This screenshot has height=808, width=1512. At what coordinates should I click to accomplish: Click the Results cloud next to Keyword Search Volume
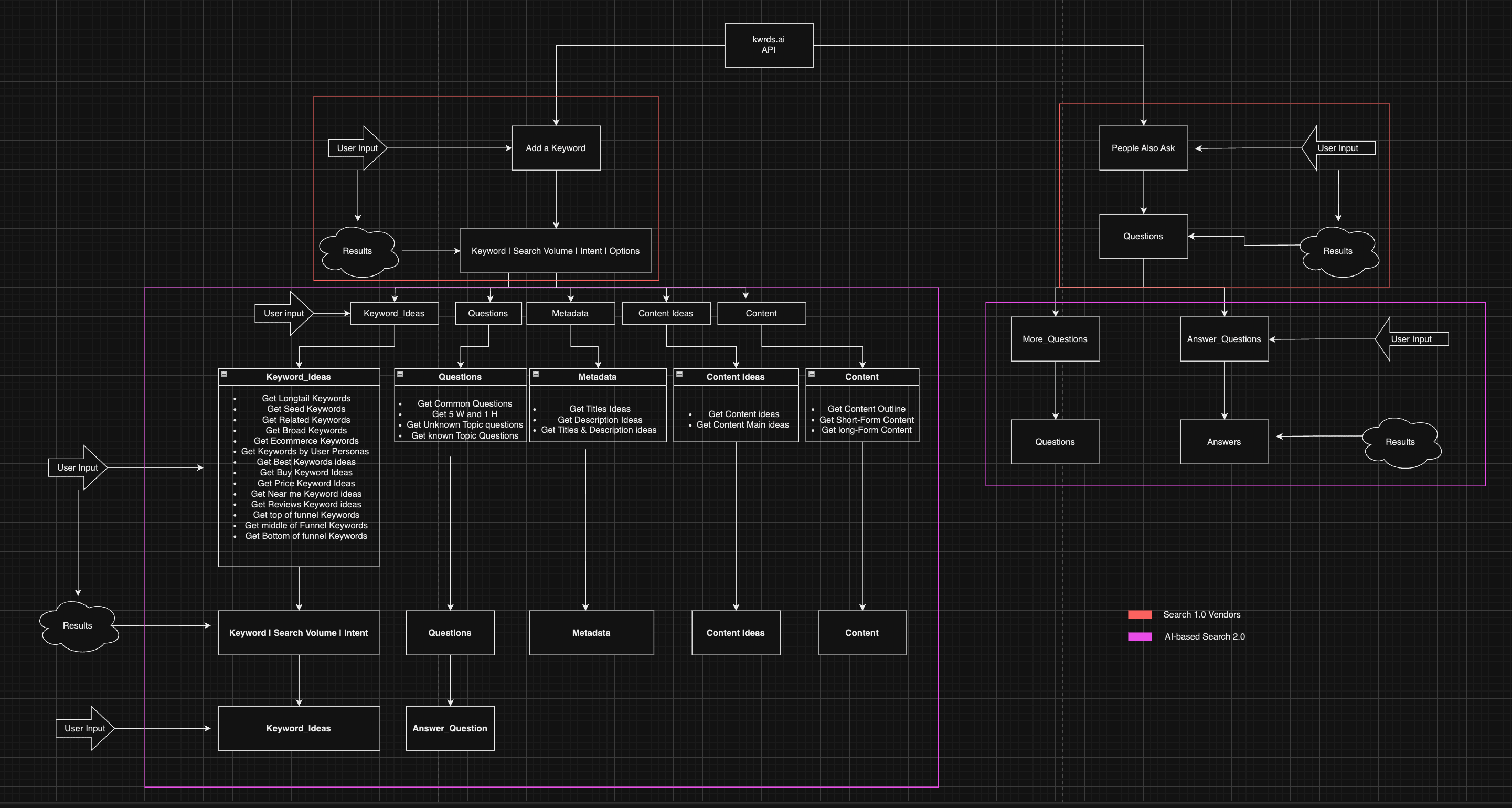tap(357, 251)
